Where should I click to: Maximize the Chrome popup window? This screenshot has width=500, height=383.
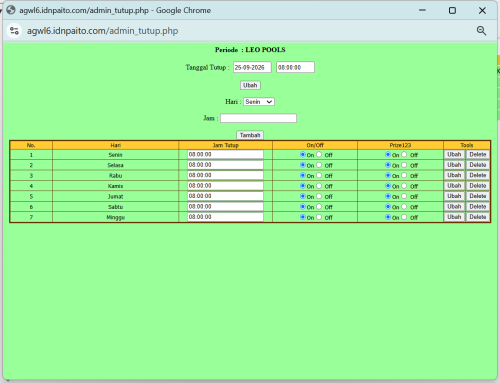pyautogui.click(x=452, y=11)
